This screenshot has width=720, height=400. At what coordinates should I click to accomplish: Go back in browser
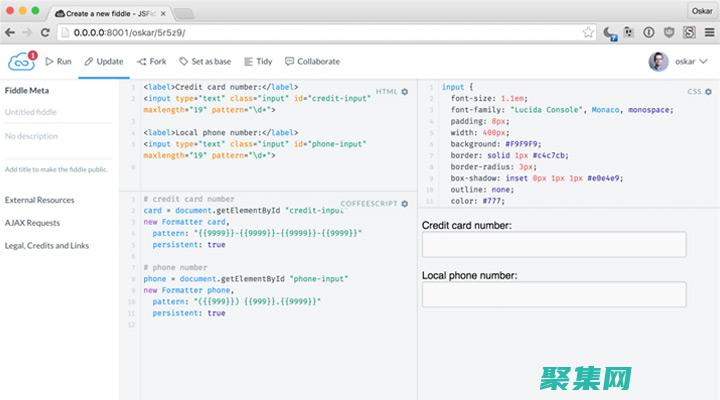10,33
